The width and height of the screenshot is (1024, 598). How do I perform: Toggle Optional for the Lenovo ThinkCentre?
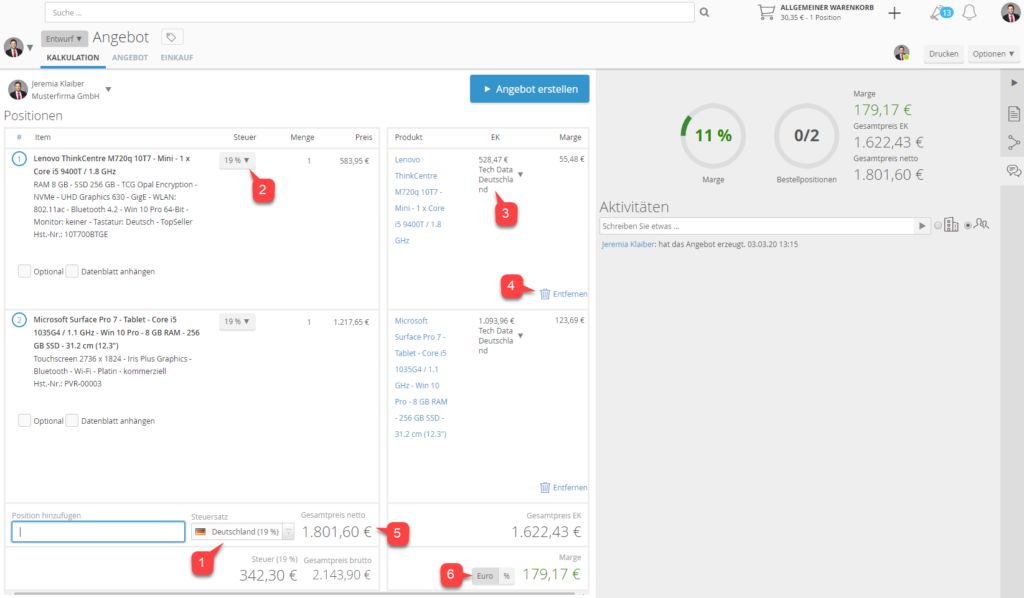(x=24, y=271)
